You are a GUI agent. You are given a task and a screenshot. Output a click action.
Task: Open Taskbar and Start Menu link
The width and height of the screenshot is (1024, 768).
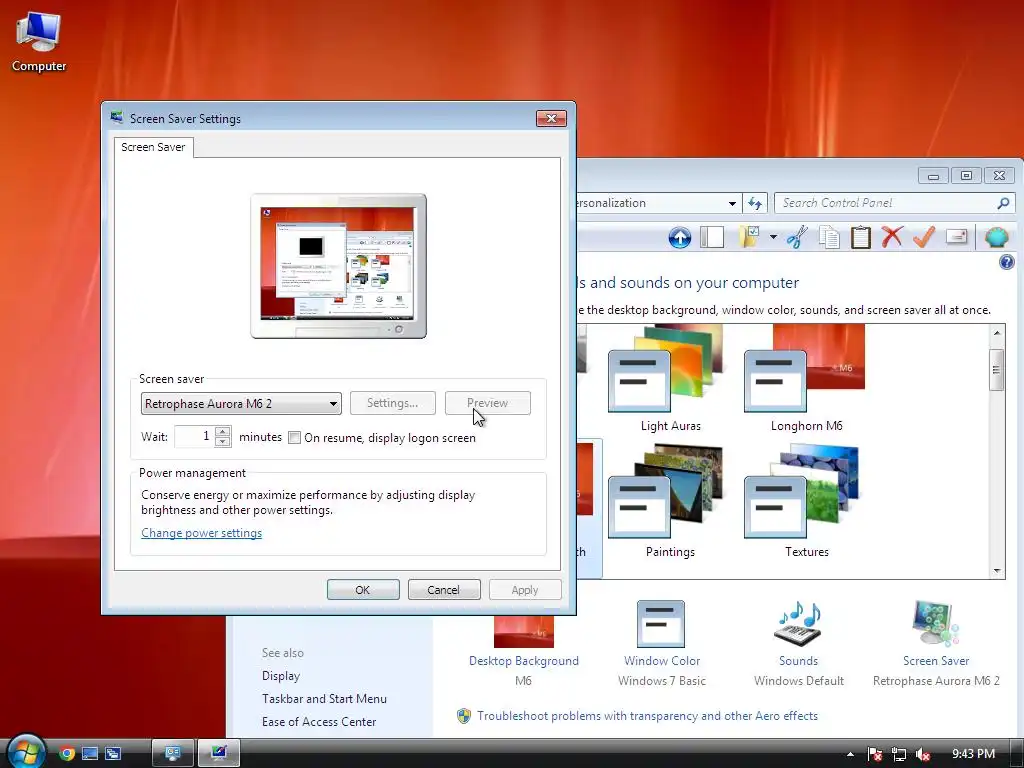[x=324, y=699]
